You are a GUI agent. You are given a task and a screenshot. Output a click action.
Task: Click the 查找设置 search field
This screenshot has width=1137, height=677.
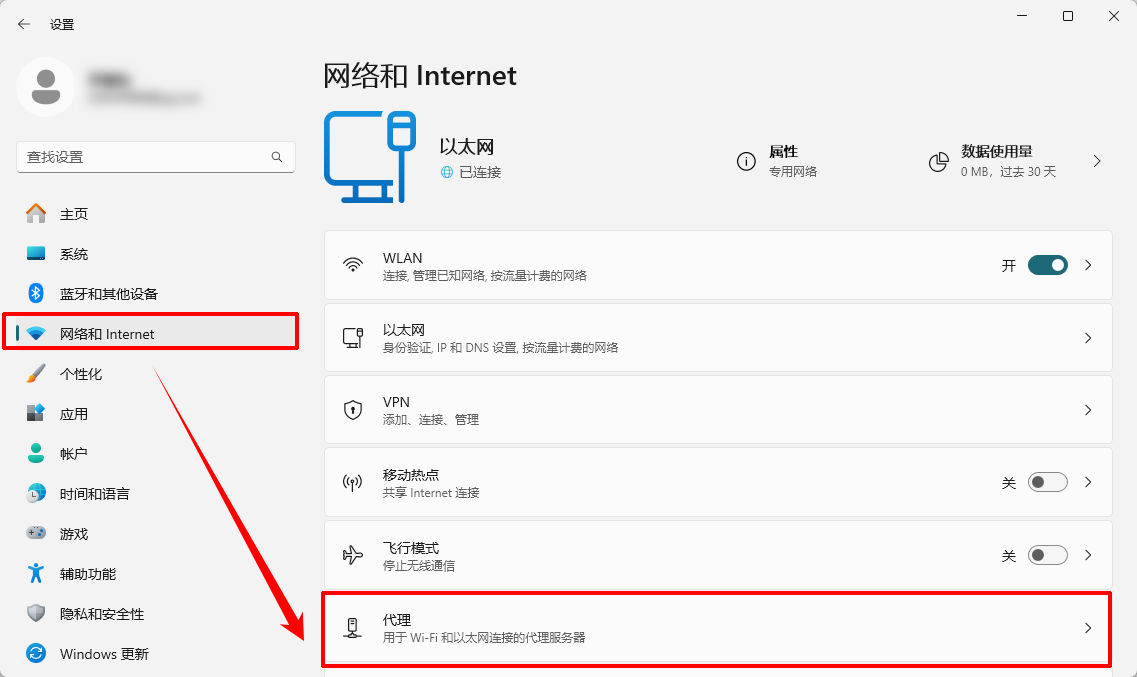pyautogui.click(x=155, y=157)
